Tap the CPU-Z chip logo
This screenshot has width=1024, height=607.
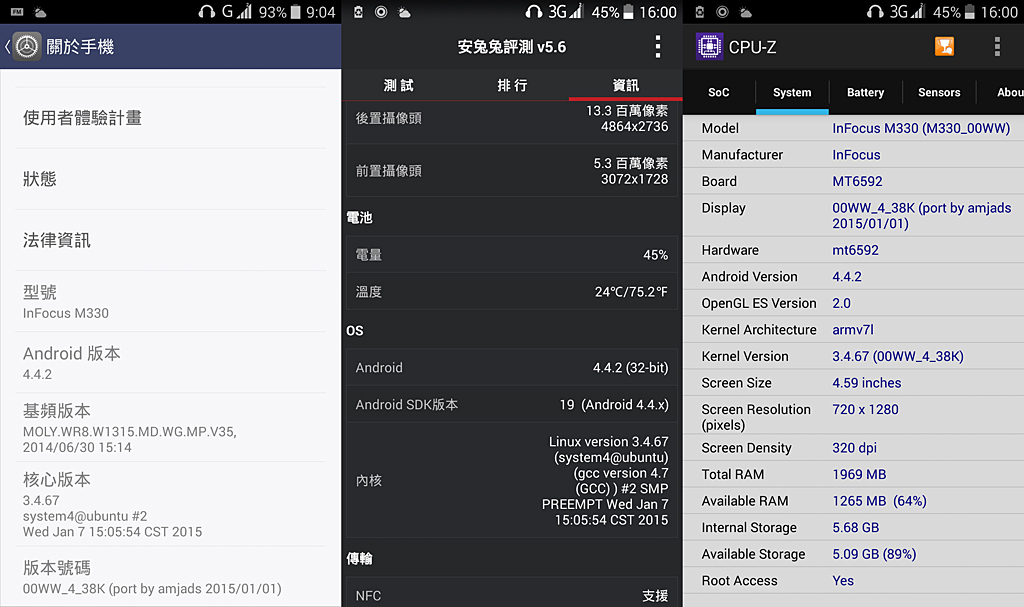pos(709,46)
